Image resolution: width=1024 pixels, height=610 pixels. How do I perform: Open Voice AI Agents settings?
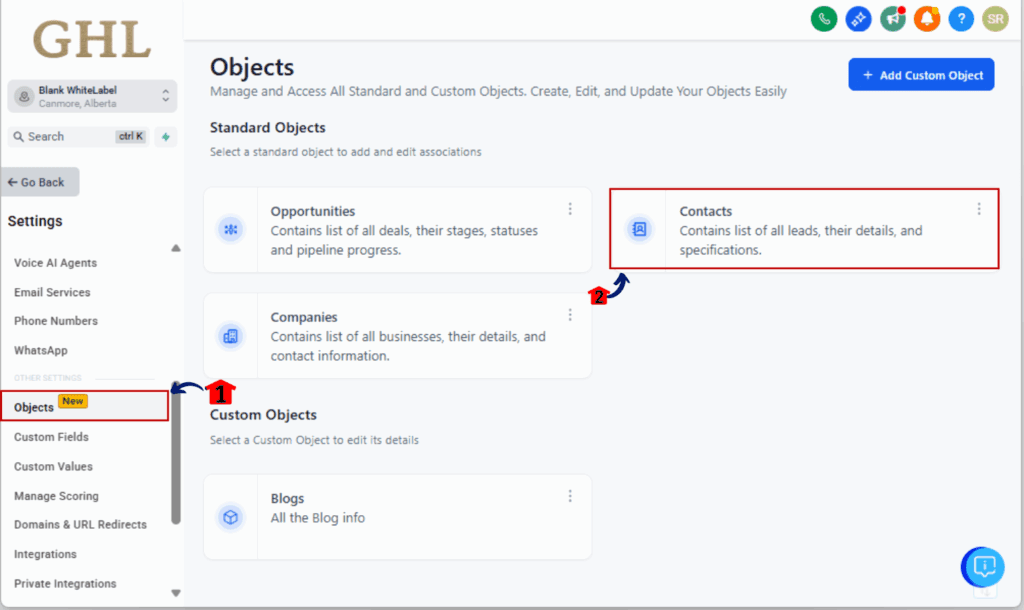coord(55,263)
